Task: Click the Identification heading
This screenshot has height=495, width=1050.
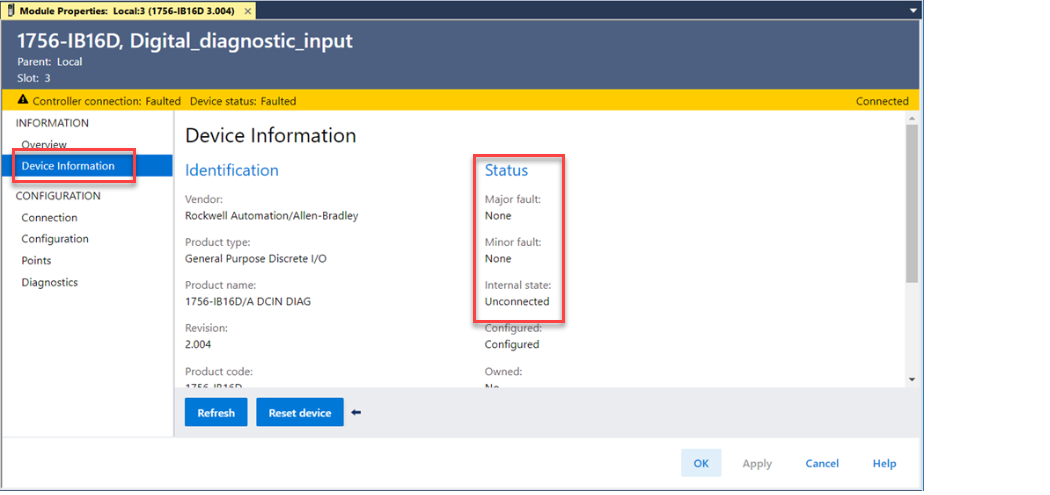Action: 232,170
